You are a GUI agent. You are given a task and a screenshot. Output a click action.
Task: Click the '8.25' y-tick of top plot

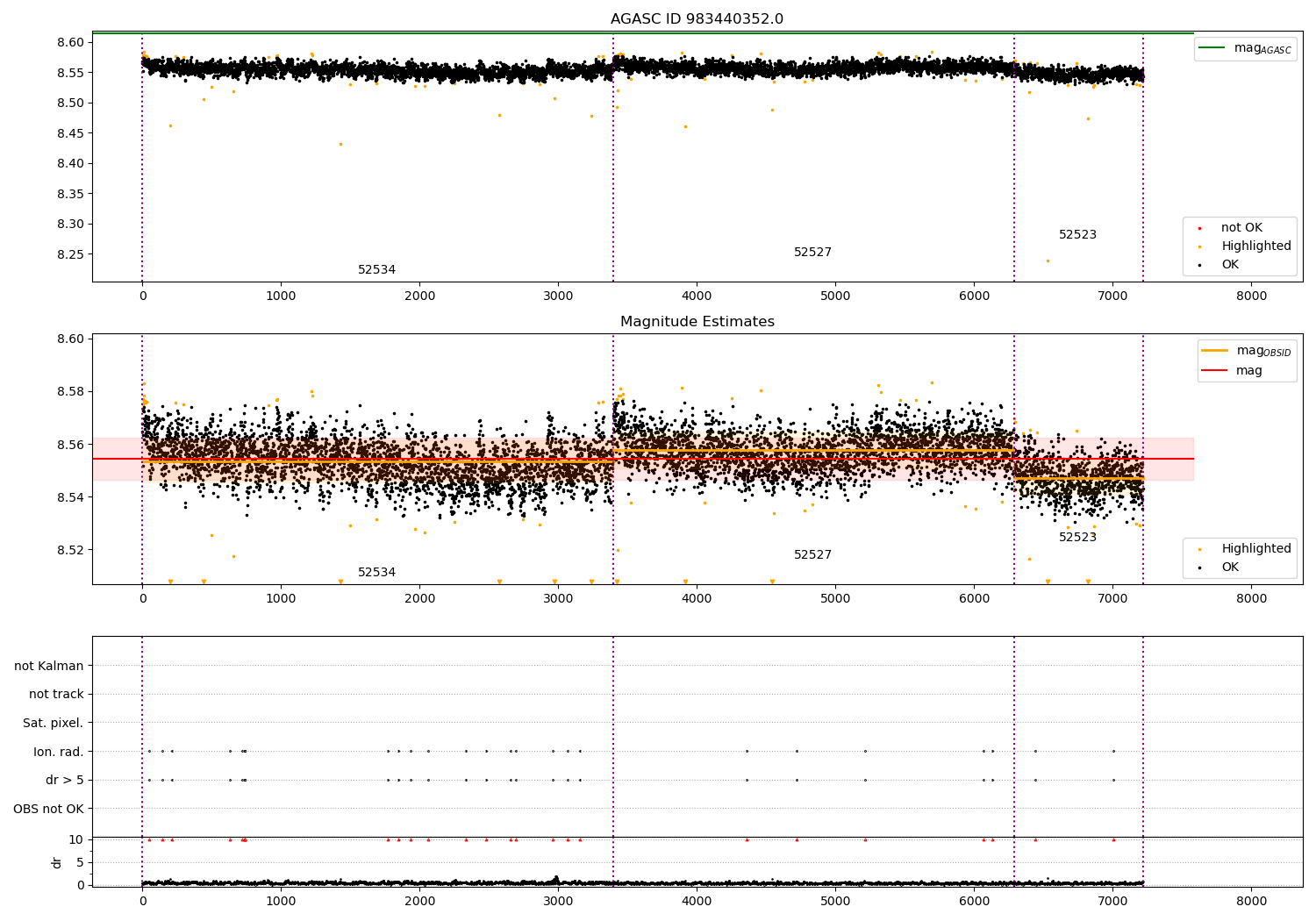coord(69,254)
